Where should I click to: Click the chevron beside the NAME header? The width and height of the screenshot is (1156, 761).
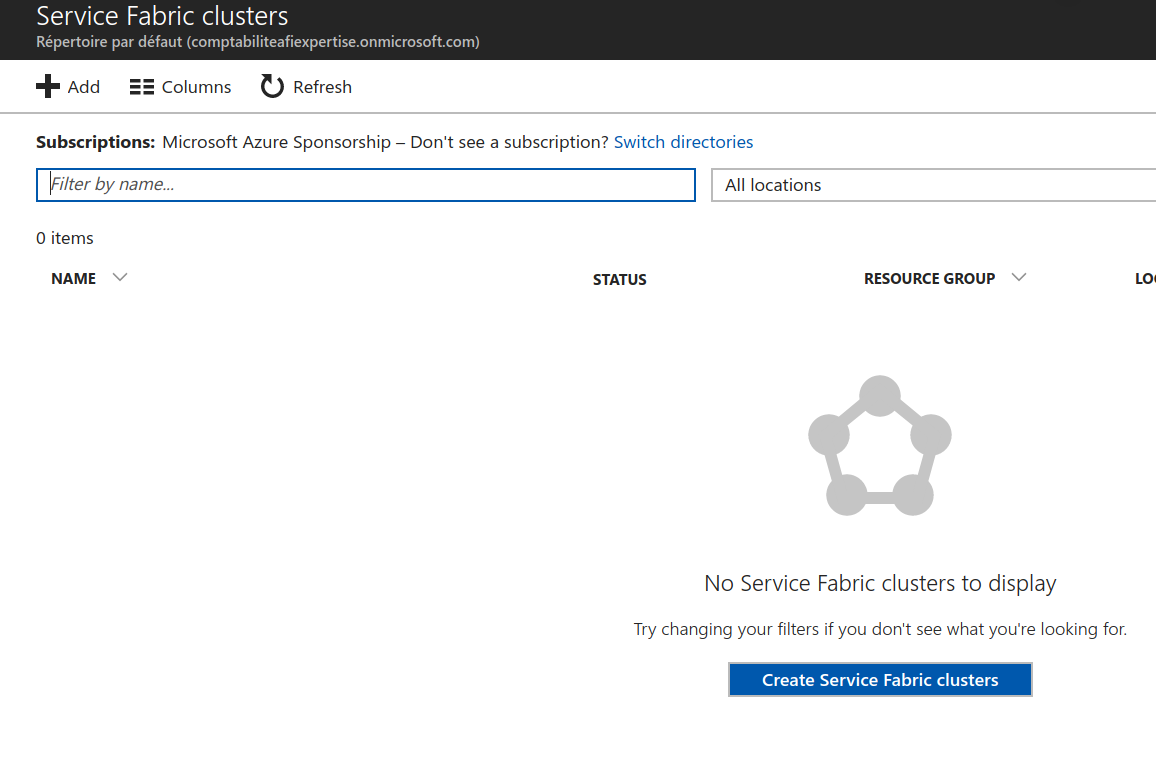[120, 277]
